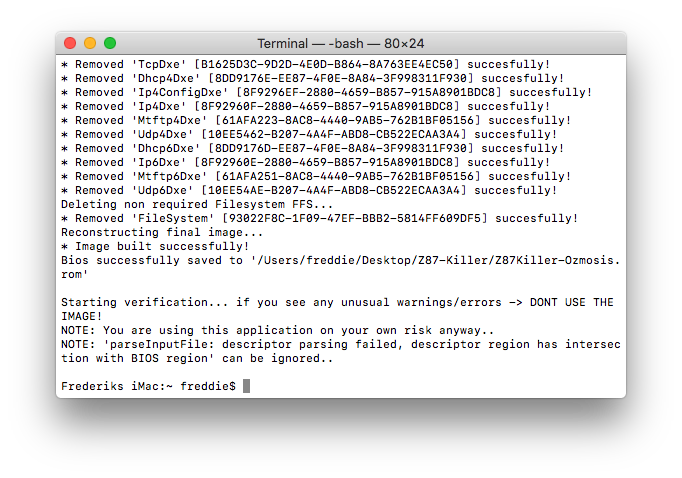Click the 'Ip6Dxe' module name

(x=159, y=162)
